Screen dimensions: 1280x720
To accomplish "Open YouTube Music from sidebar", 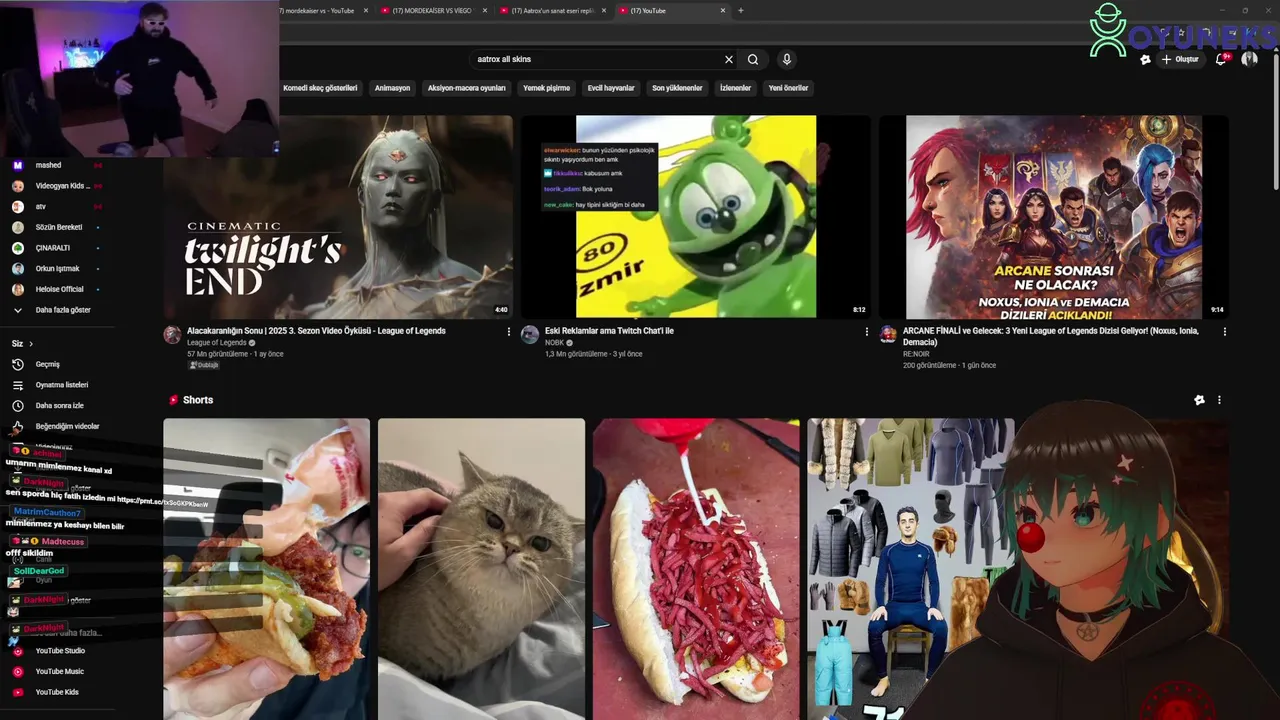I will tap(62, 672).
